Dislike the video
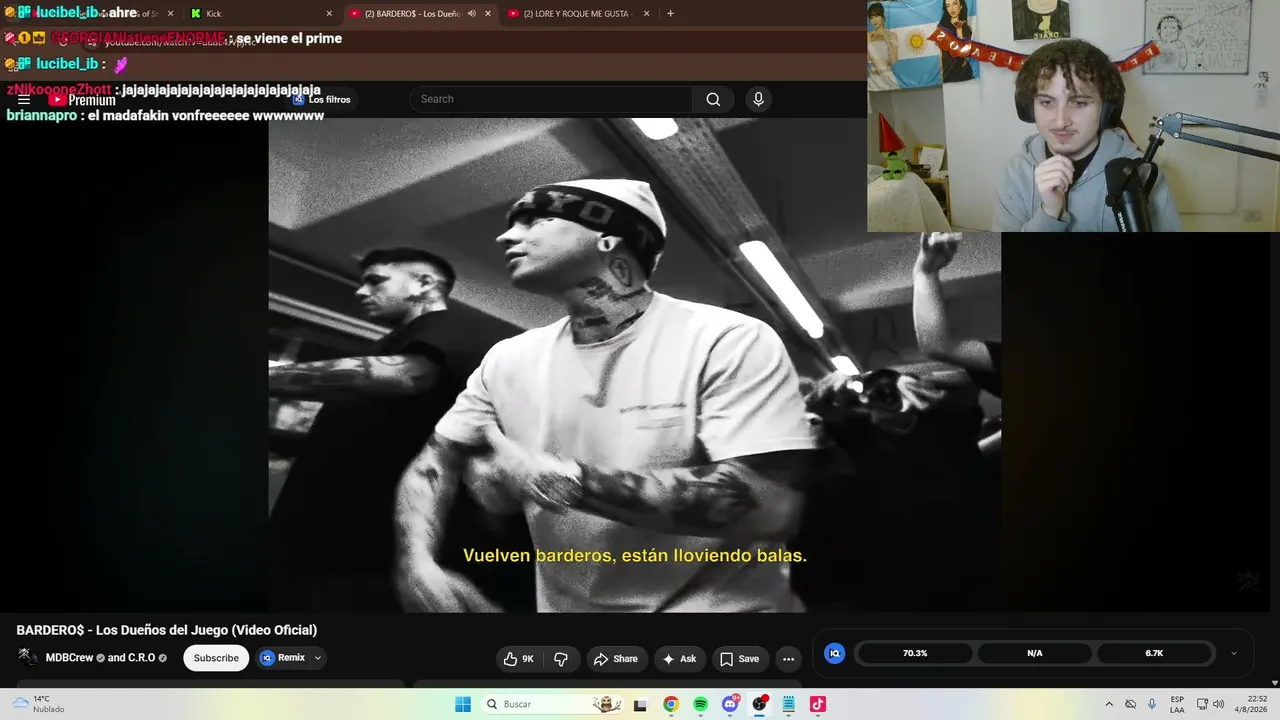This screenshot has width=1280, height=720. pyautogui.click(x=561, y=659)
